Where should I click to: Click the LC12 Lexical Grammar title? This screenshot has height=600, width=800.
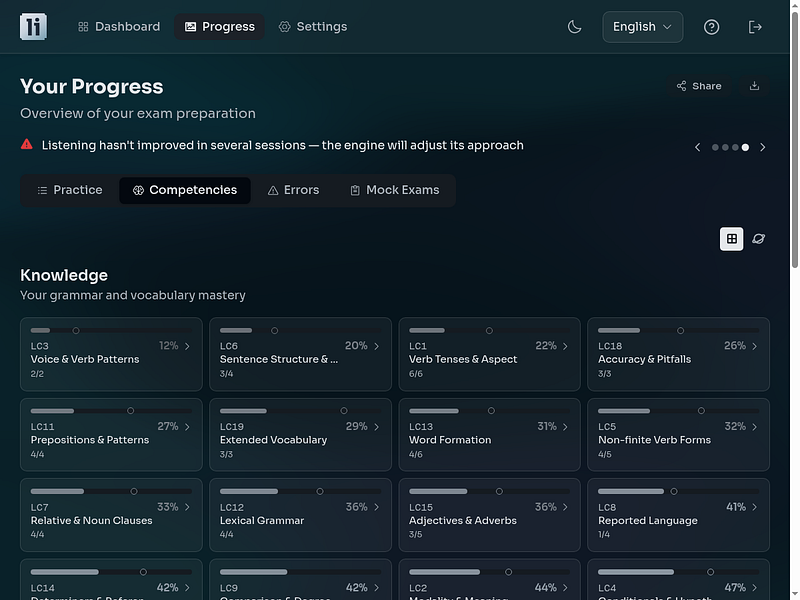click(262, 520)
